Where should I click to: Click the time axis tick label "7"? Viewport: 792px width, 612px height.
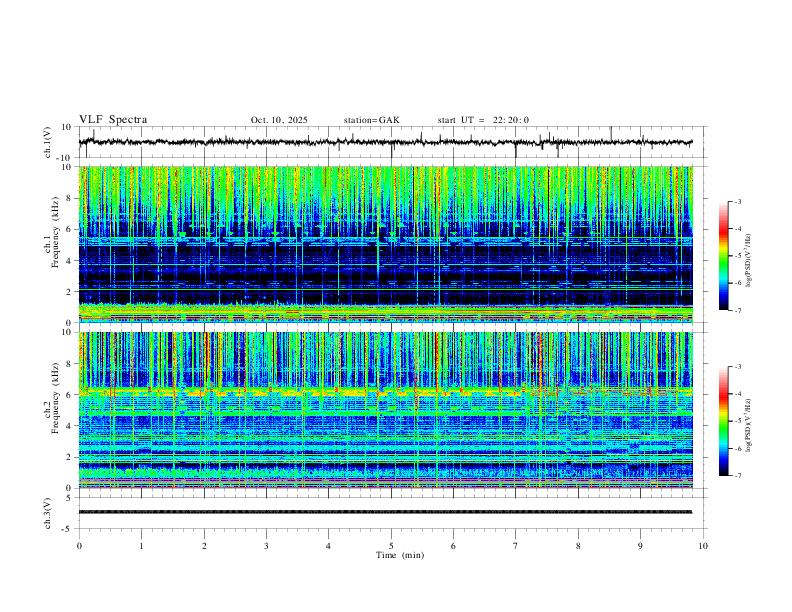516,546
